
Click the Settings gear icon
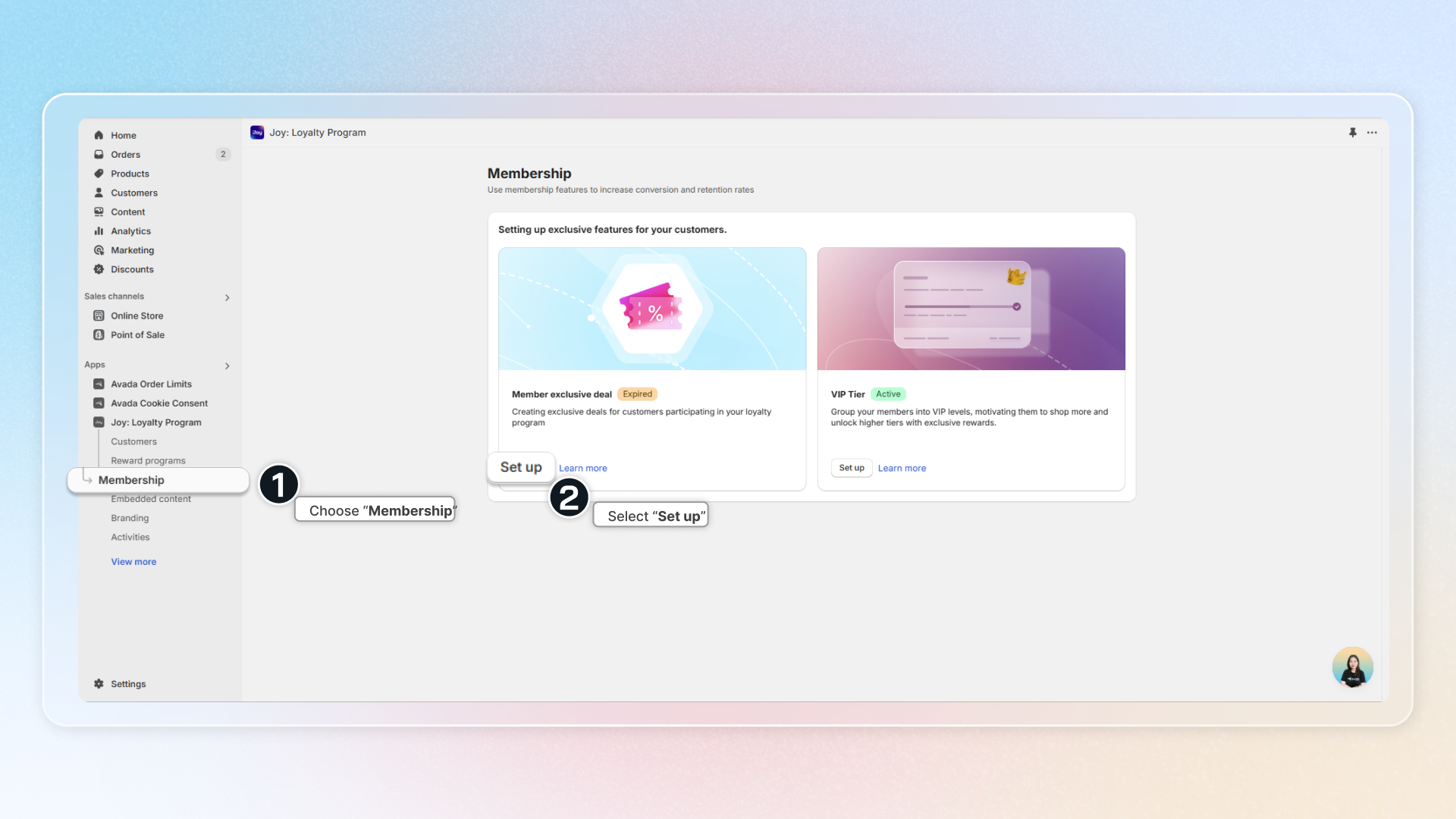(99, 684)
